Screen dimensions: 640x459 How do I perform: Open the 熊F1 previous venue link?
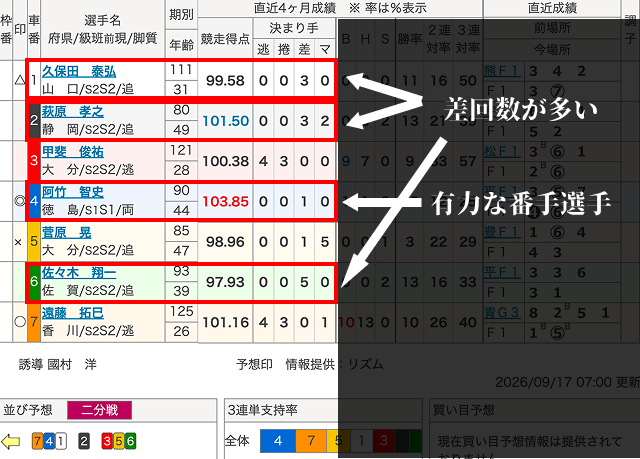(502, 71)
